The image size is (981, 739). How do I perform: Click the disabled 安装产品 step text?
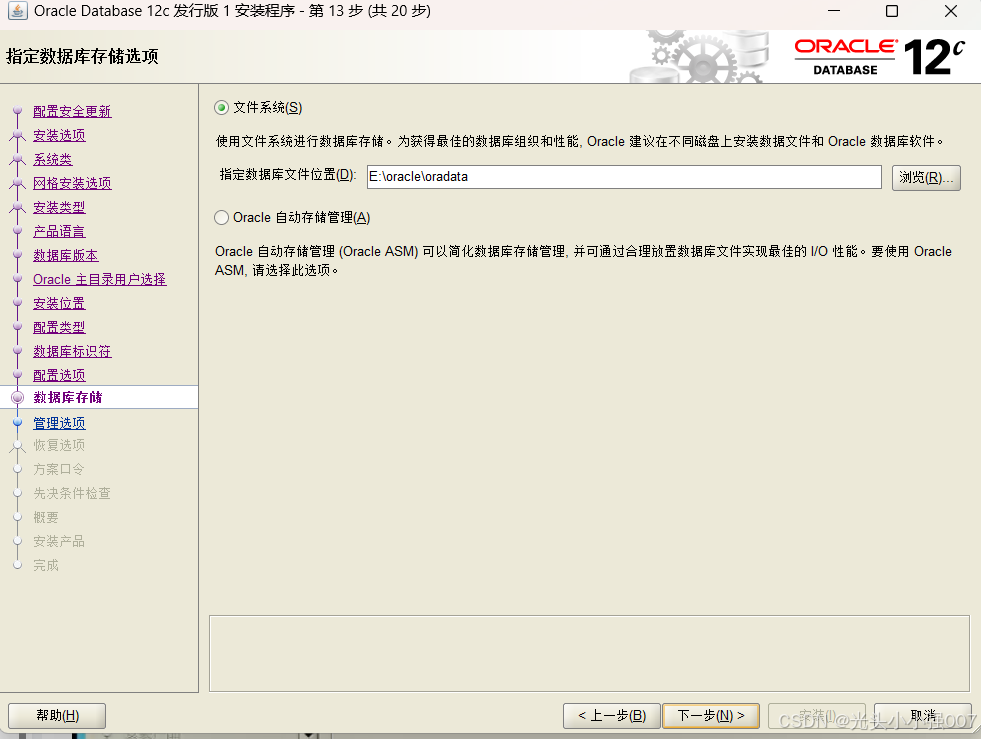59,541
